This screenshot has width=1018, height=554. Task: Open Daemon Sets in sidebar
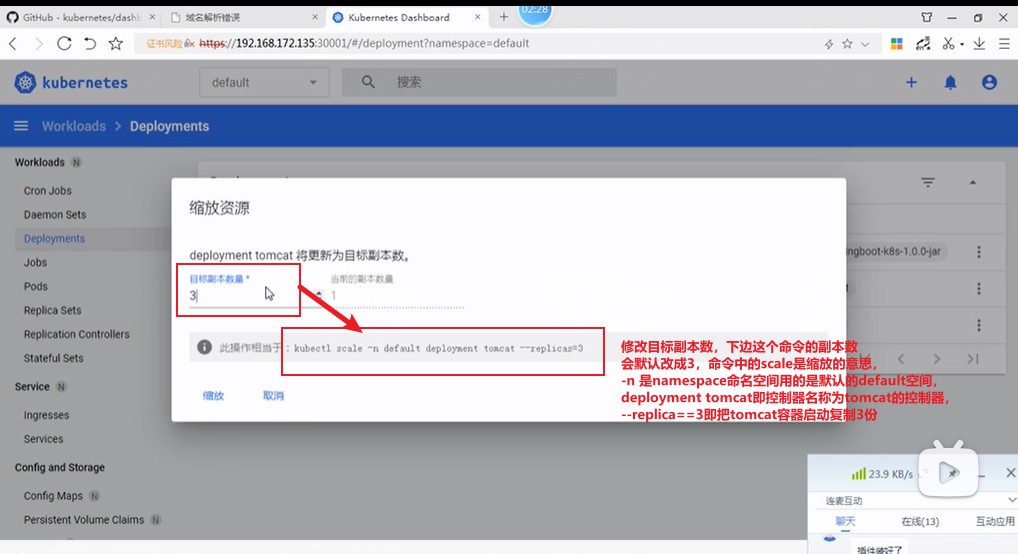tap(55, 214)
